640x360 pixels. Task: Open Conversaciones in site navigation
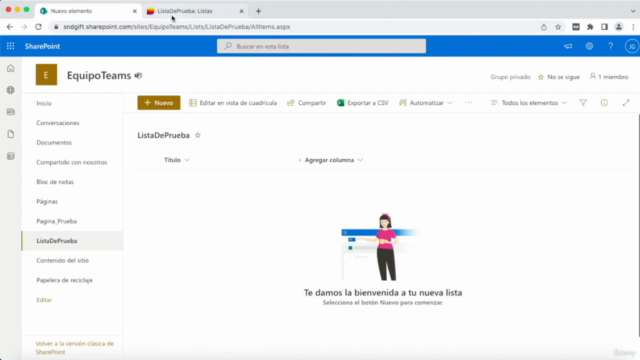point(58,123)
